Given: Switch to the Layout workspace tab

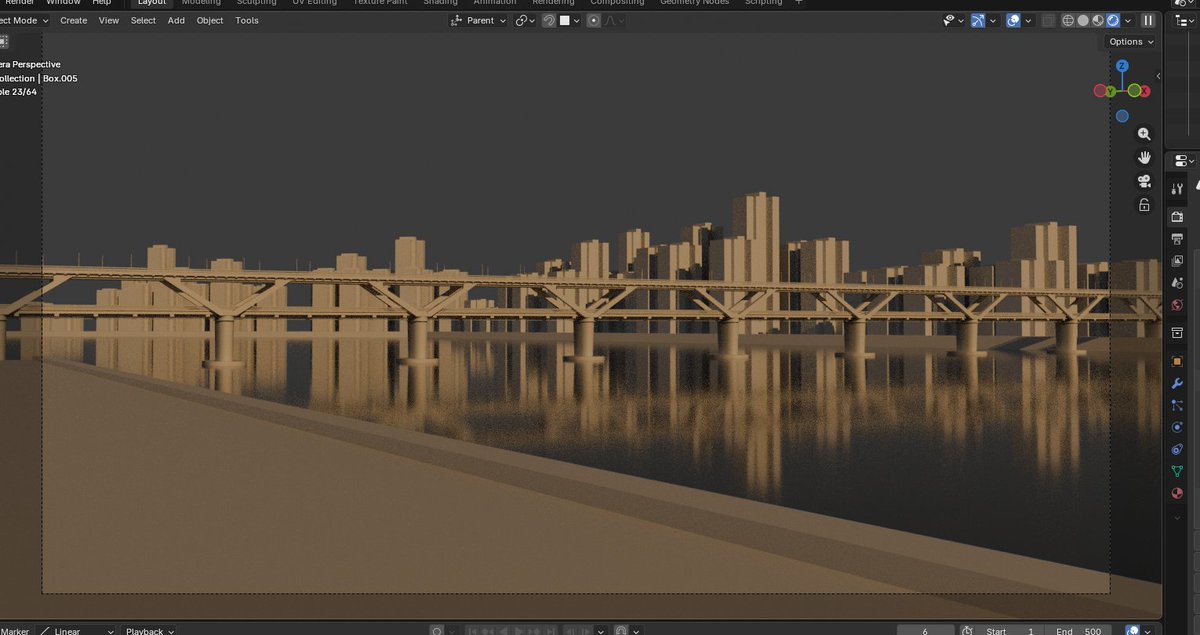Looking at the screenshot, I should point(152,3).
